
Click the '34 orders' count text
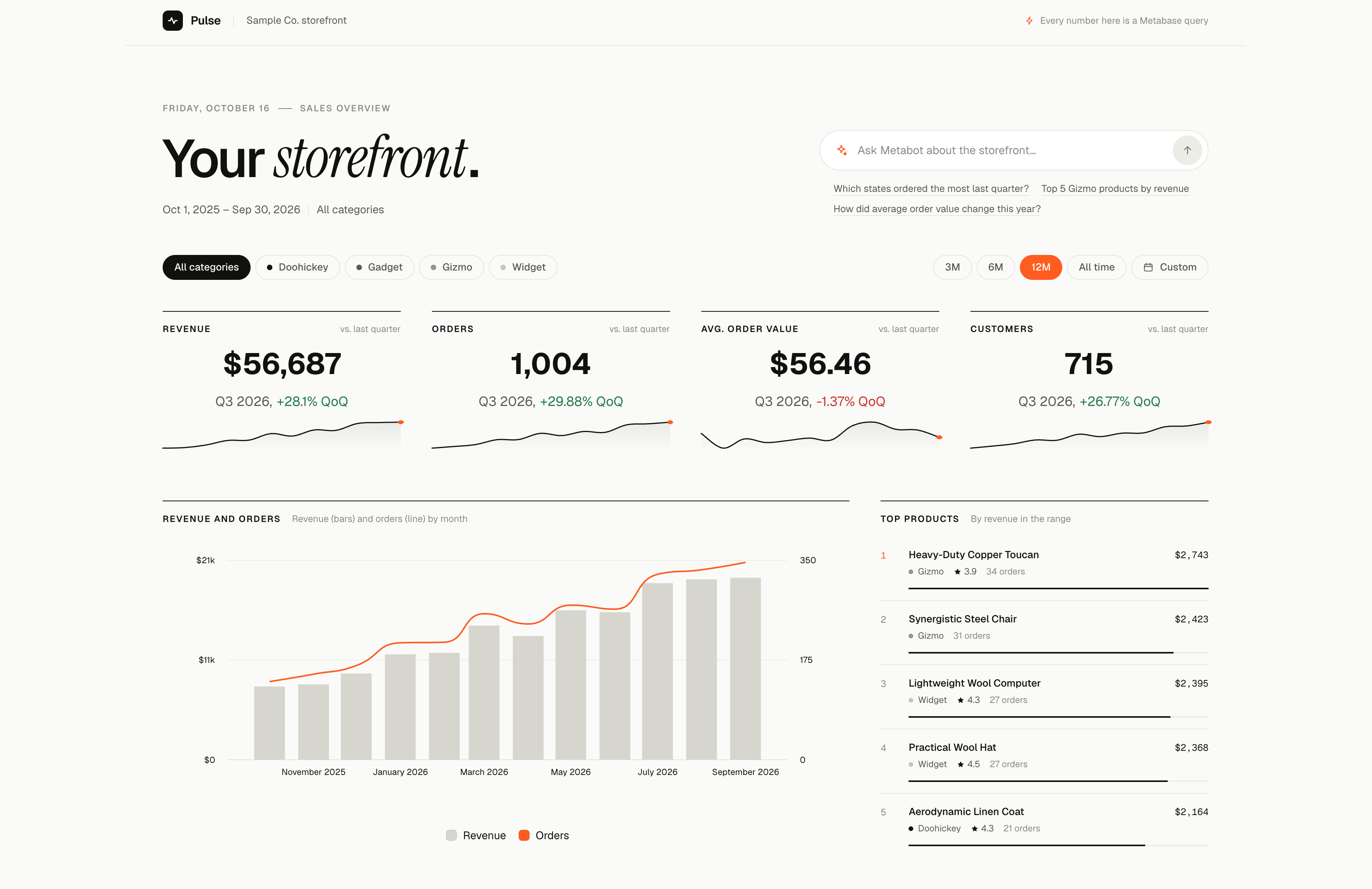tap(1005, 571)
